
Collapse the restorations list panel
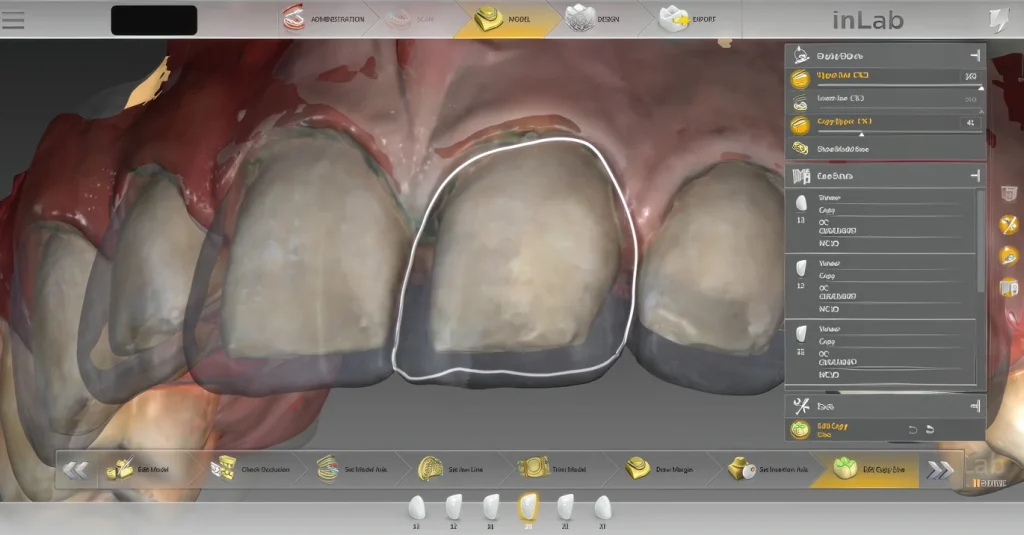point(973,176)
